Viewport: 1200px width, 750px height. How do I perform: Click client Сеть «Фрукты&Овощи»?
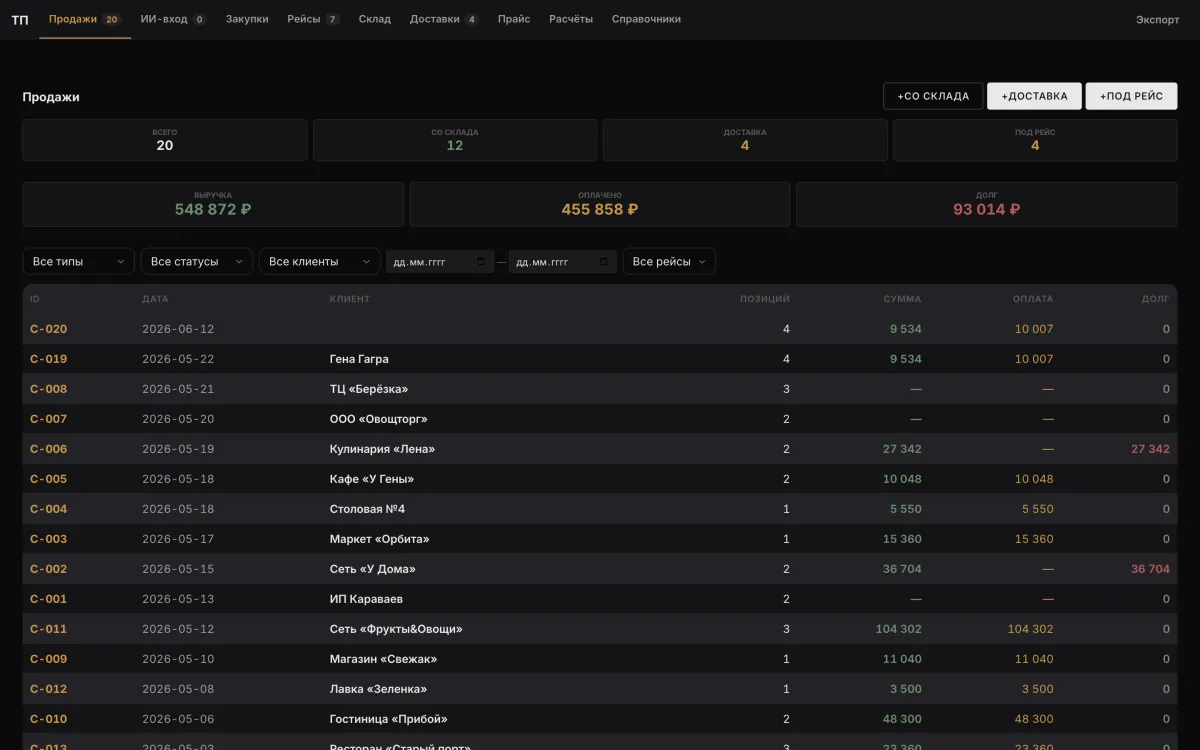396,629
